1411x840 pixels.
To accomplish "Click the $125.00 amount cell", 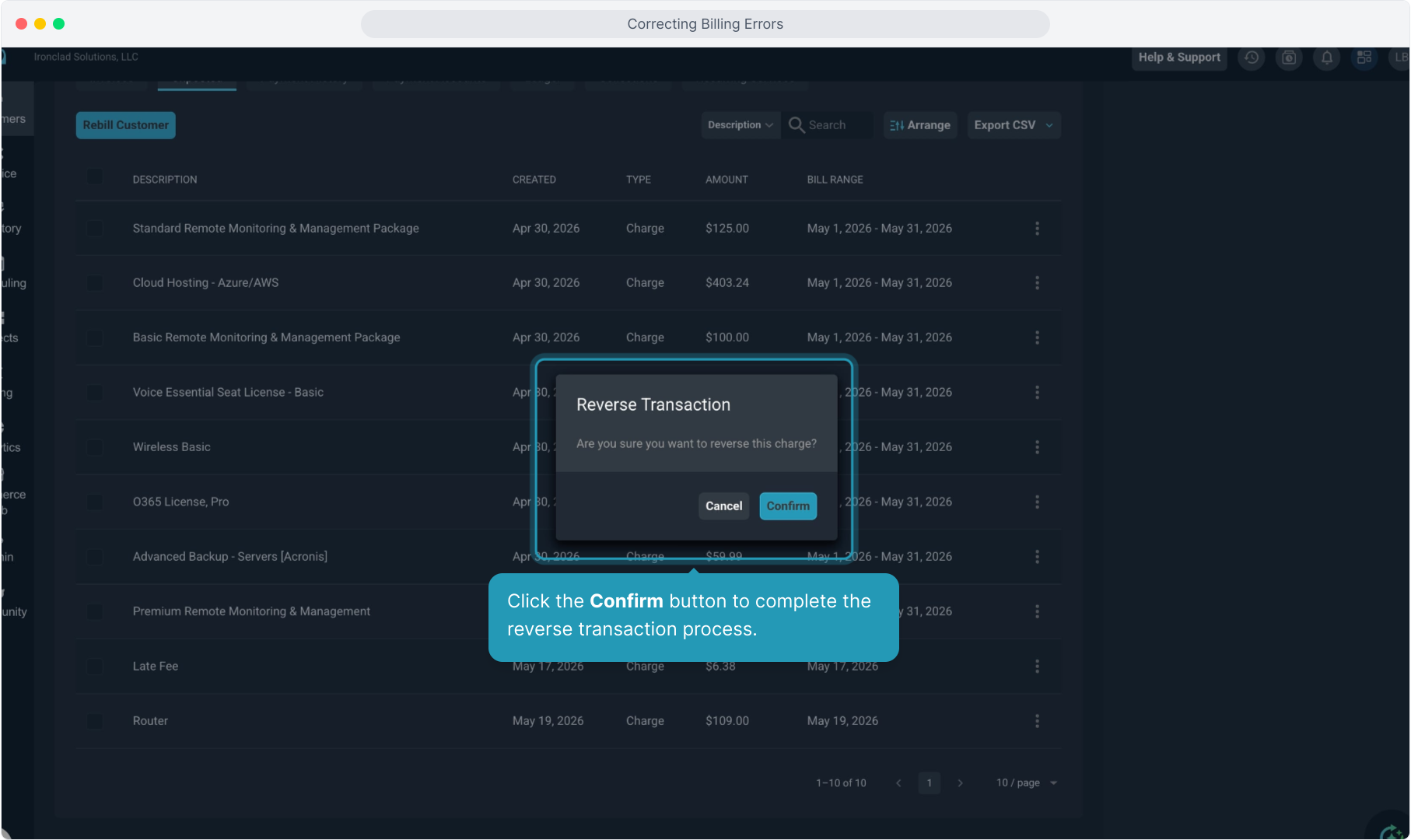I will [727, 229].
